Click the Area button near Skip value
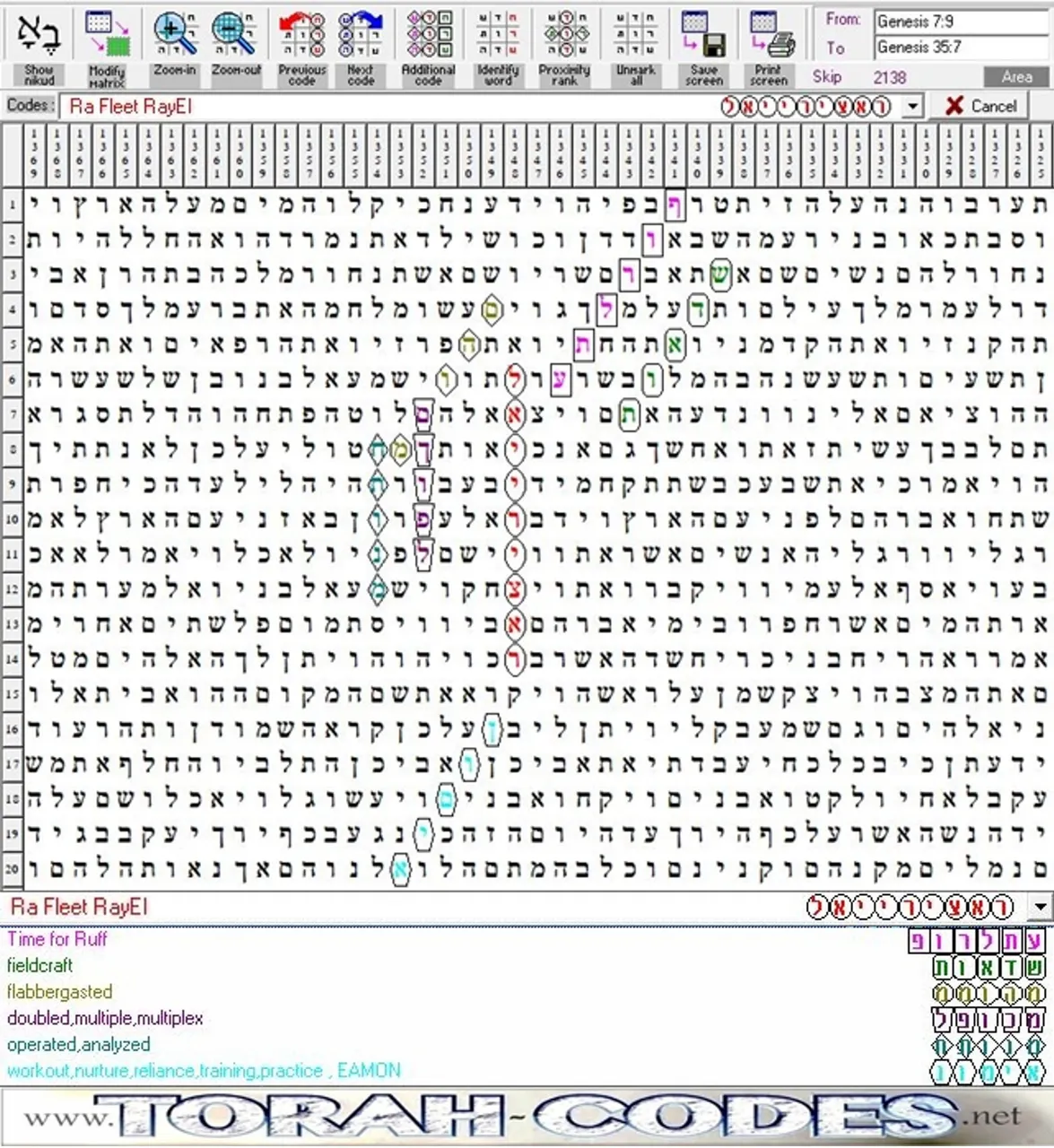1054x1148 pixels. pos(1018,76)
